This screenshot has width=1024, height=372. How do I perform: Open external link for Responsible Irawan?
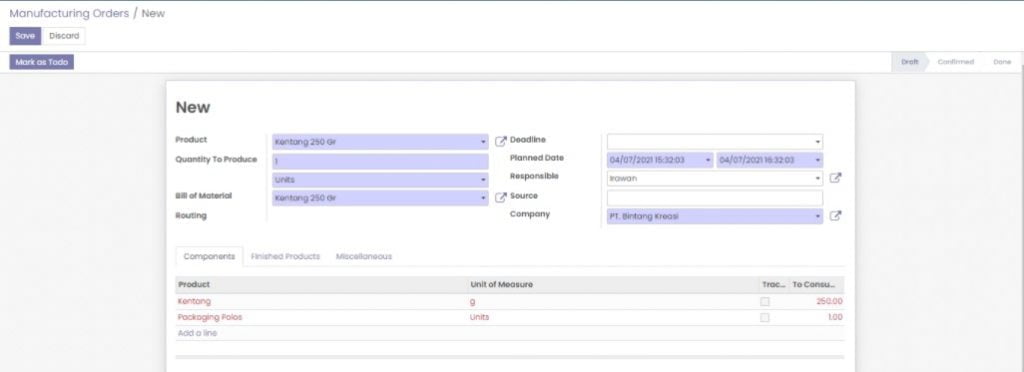click(835, 178)
